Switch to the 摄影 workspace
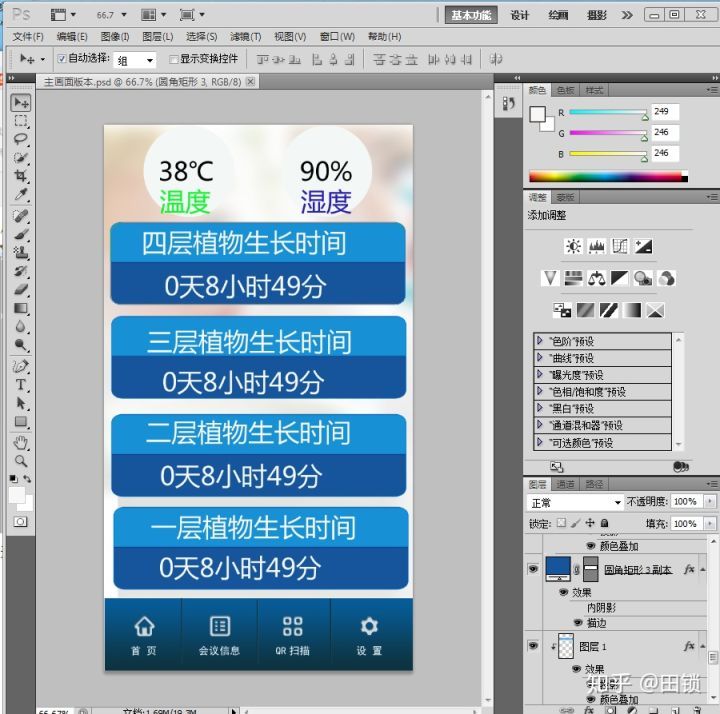 pos(597,15)
